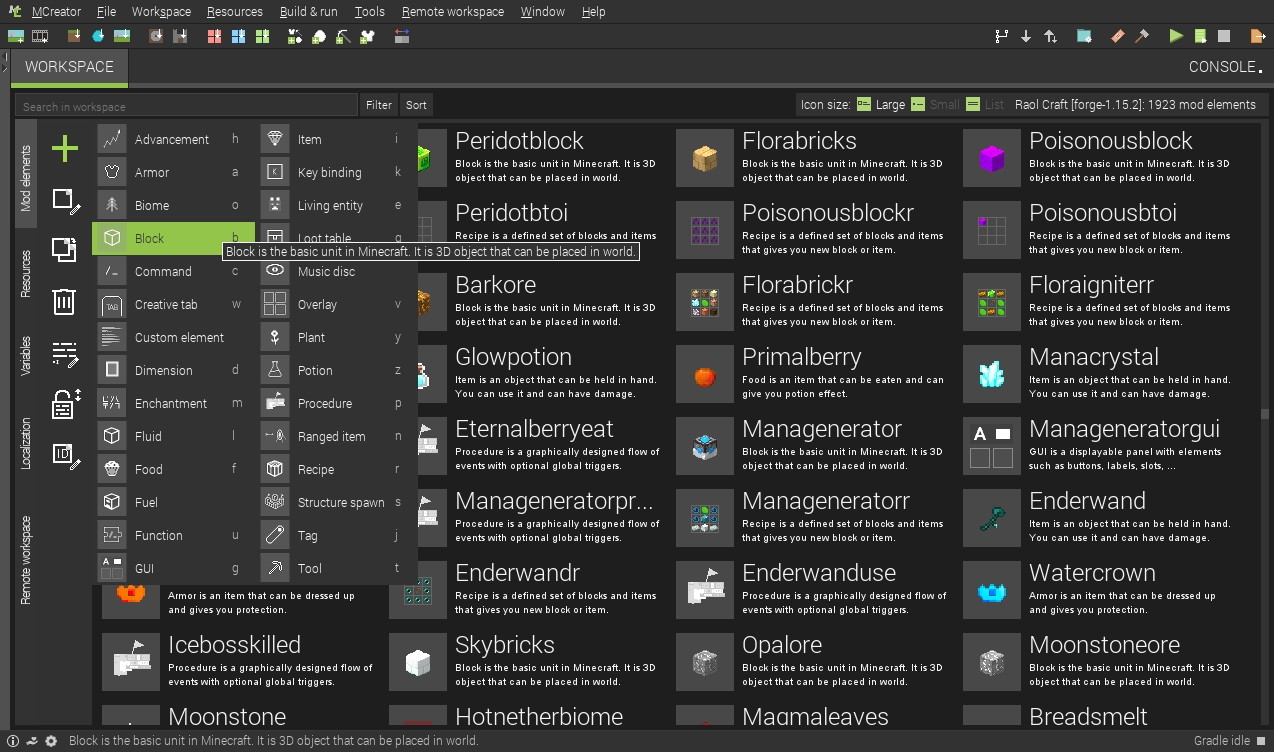
Task: Choose Recipe in the element list
Action: tap(337, 469)
